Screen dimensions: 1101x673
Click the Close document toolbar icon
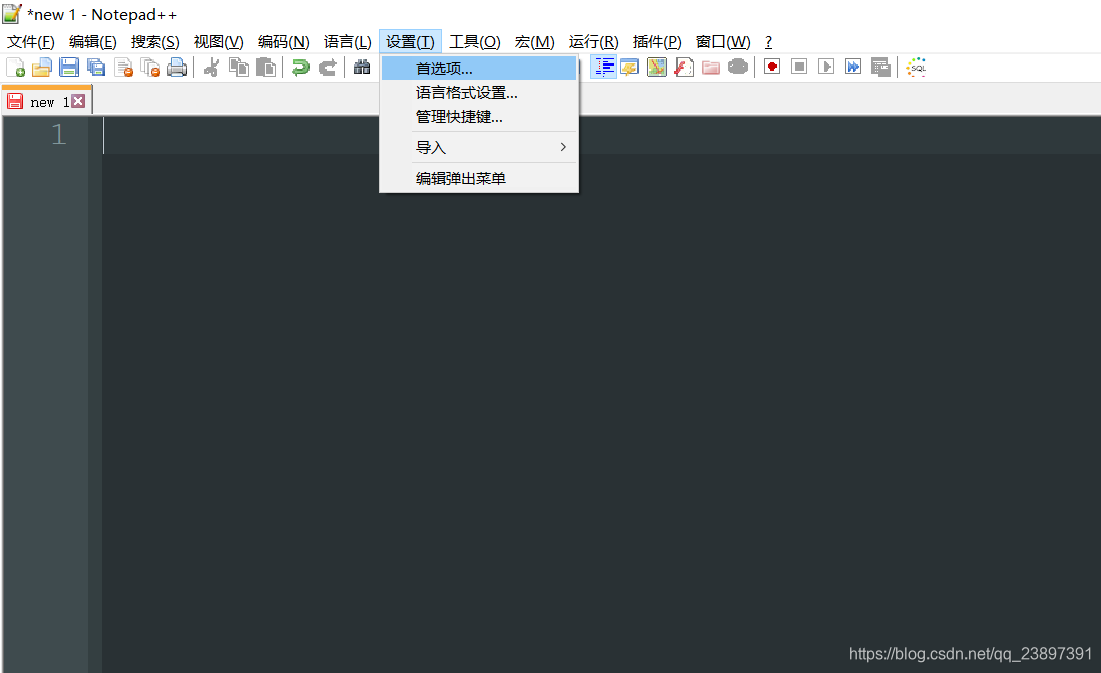[124, 67]
